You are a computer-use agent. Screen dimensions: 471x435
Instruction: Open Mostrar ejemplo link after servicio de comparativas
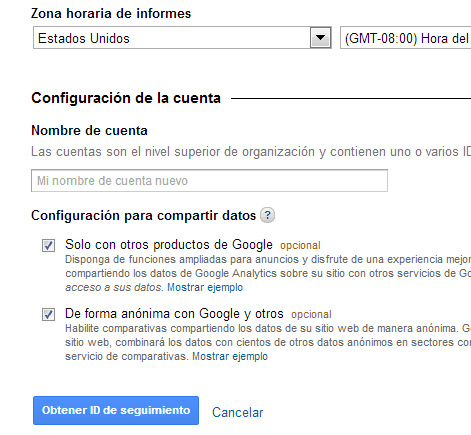230,356
